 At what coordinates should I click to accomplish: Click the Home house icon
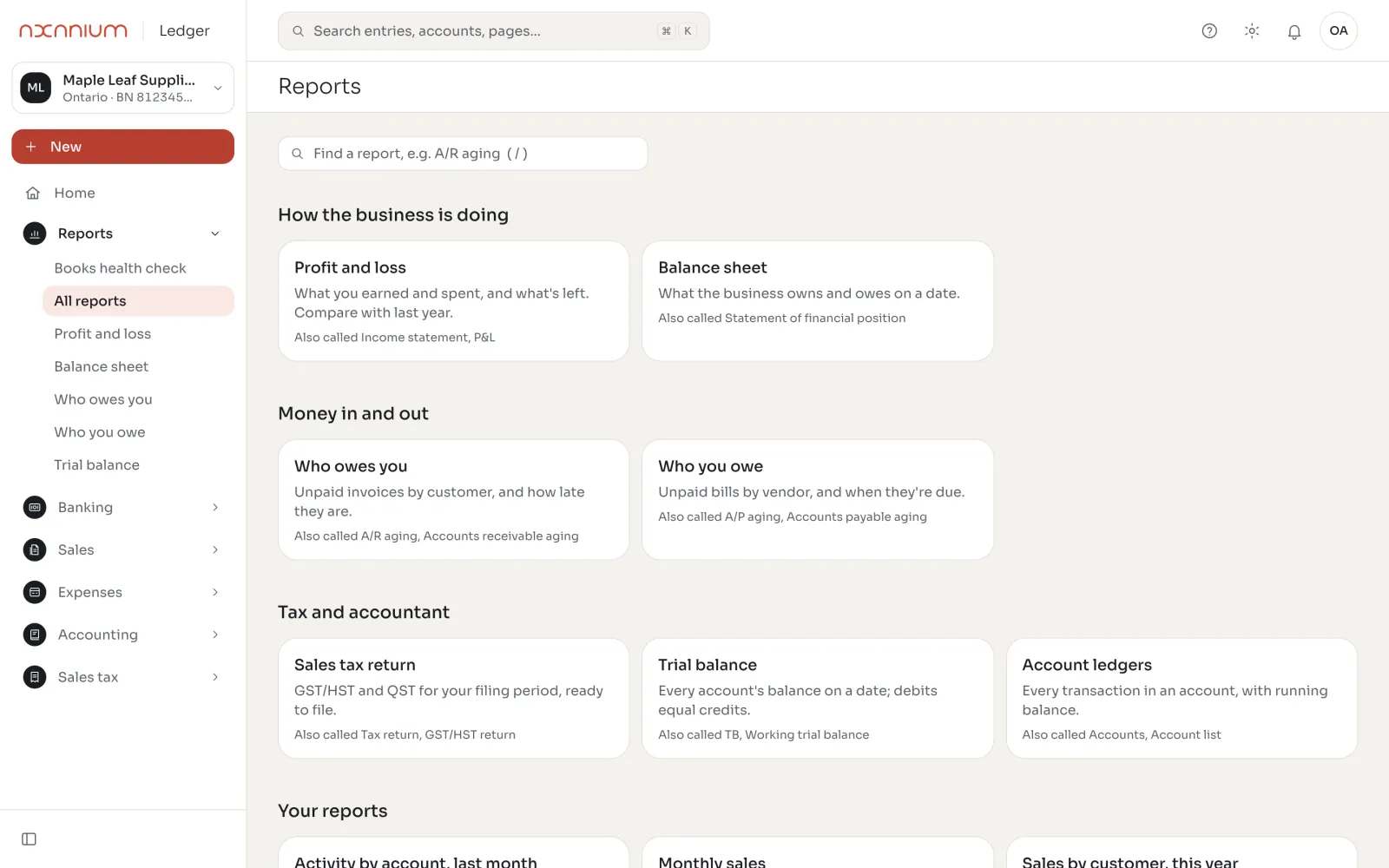tap(33, 193)
